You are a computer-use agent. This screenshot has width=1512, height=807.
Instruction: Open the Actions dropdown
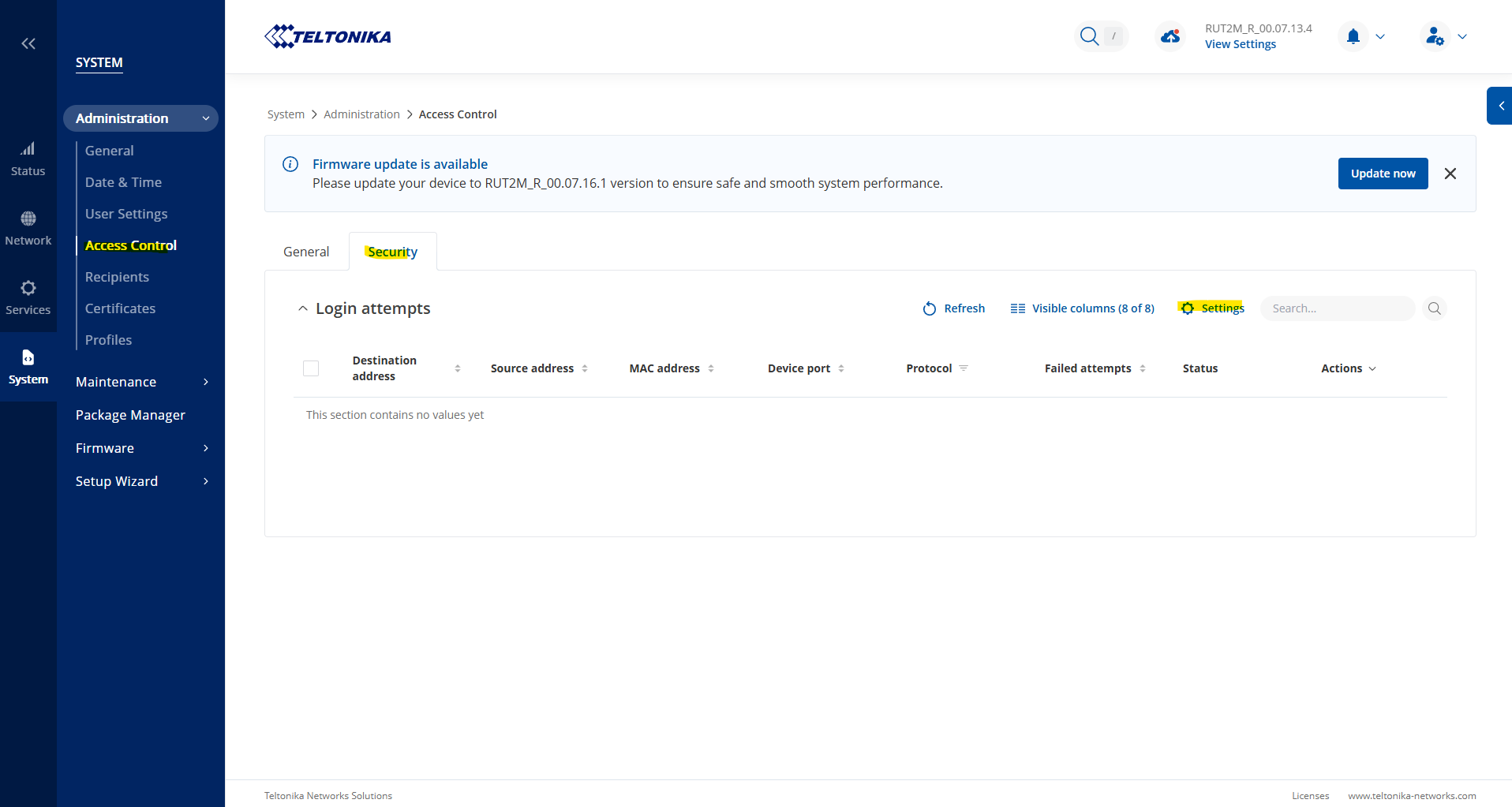(x=1348, y=368)
